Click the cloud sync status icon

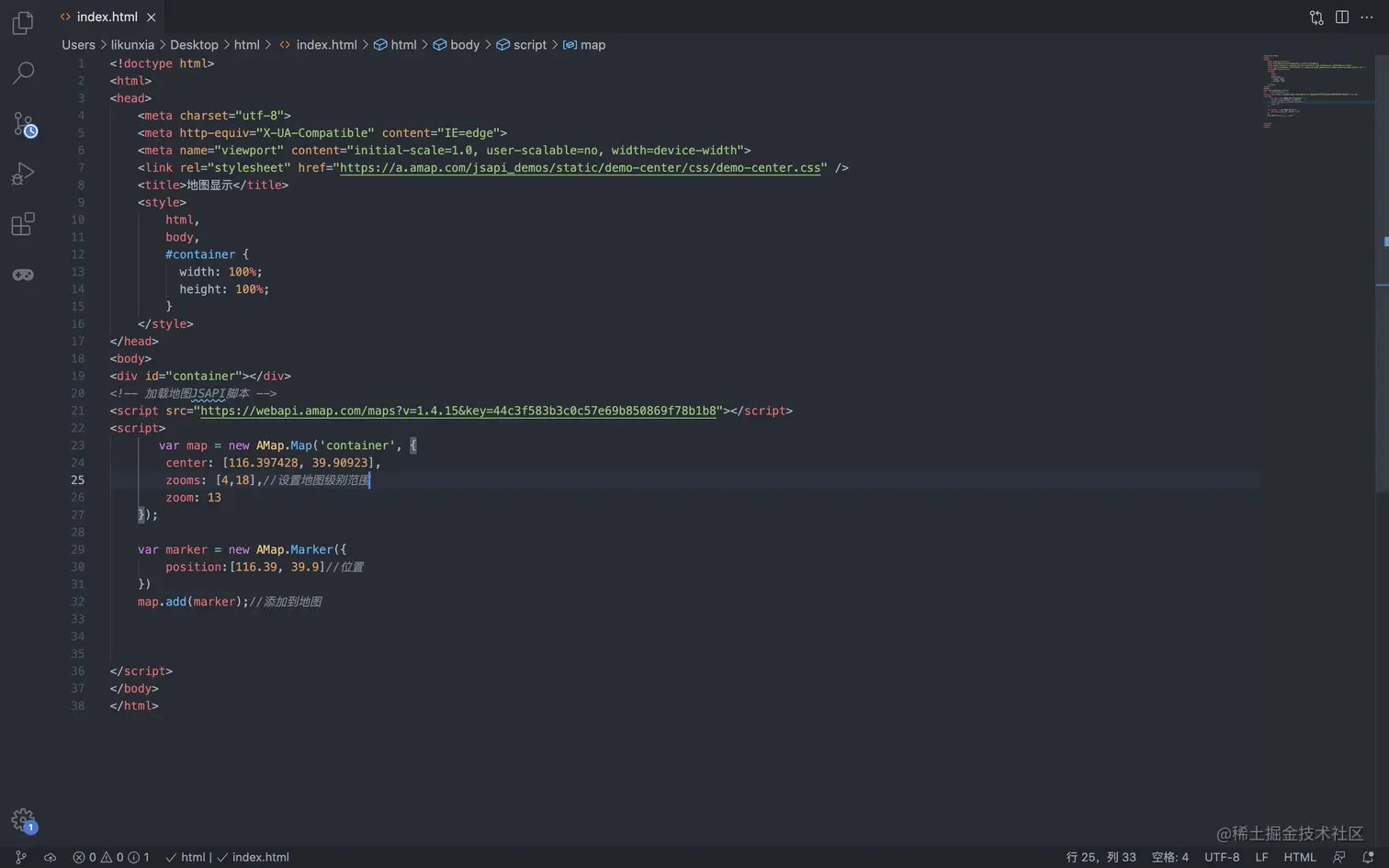click(50, 857)
